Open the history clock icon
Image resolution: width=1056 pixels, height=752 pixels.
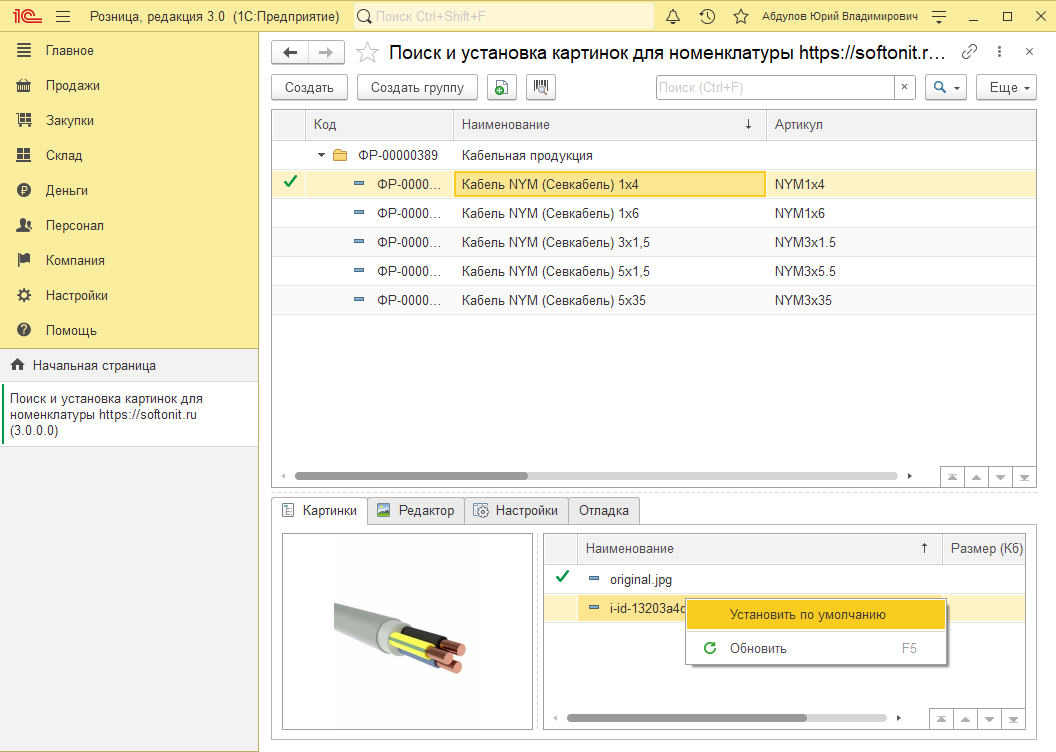point(707,17)
